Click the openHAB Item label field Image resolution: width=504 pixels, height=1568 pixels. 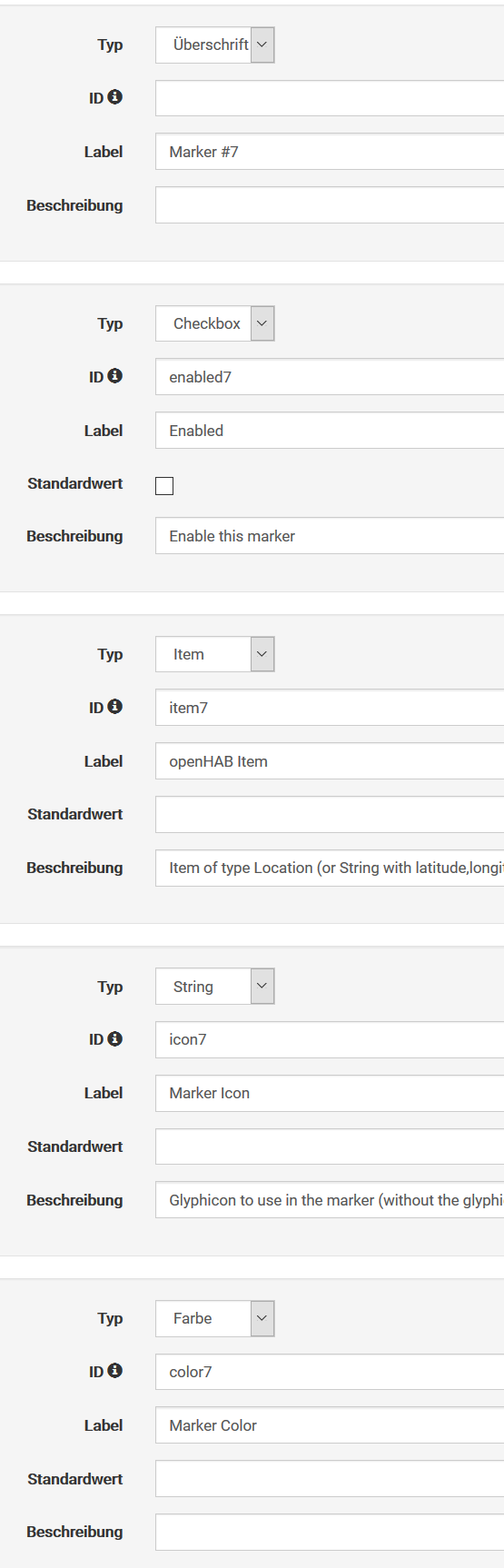pyautogui.click(x=330, y=761)
